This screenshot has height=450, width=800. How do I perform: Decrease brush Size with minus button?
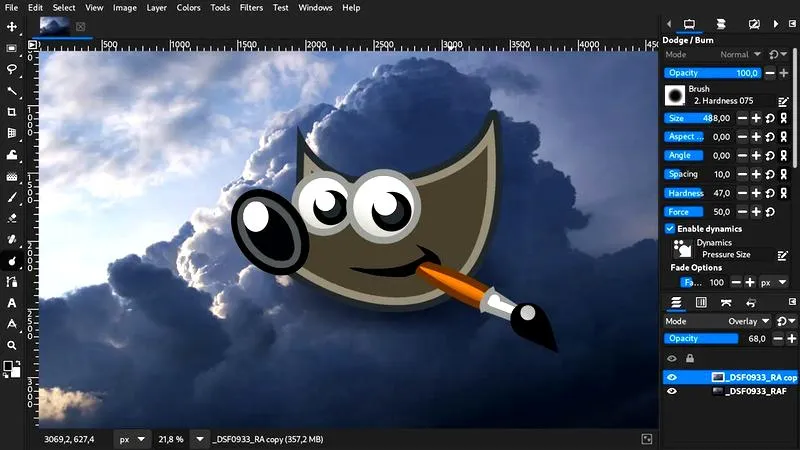pyautogui.click(x=742, y=118)
